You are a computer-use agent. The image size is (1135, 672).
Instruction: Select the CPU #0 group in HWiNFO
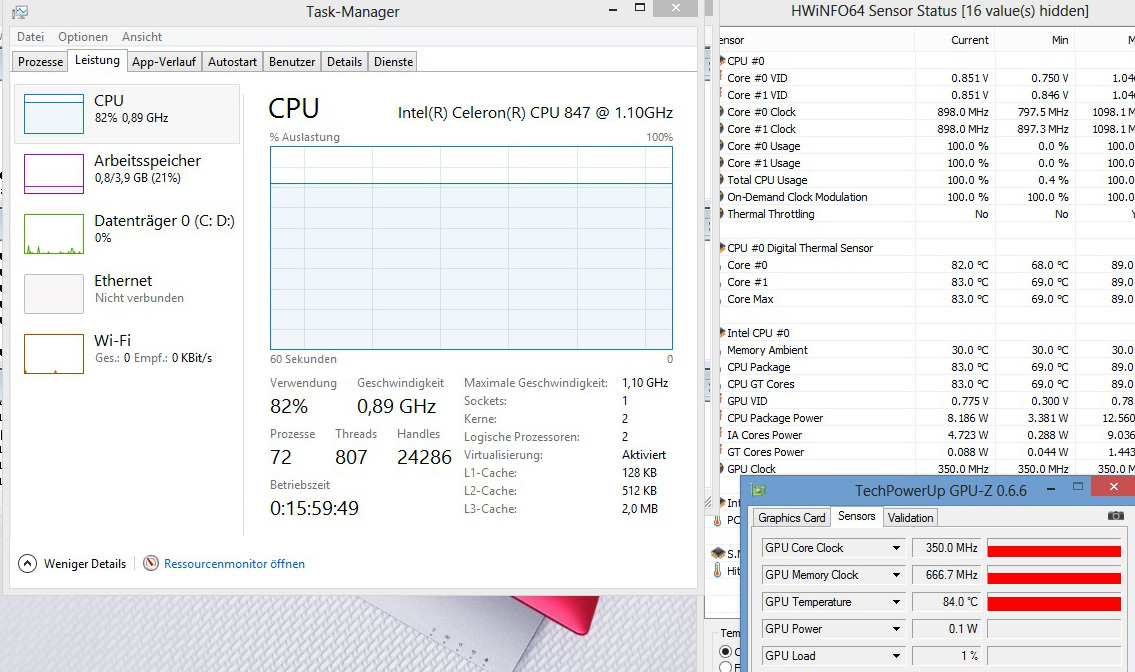927,61
